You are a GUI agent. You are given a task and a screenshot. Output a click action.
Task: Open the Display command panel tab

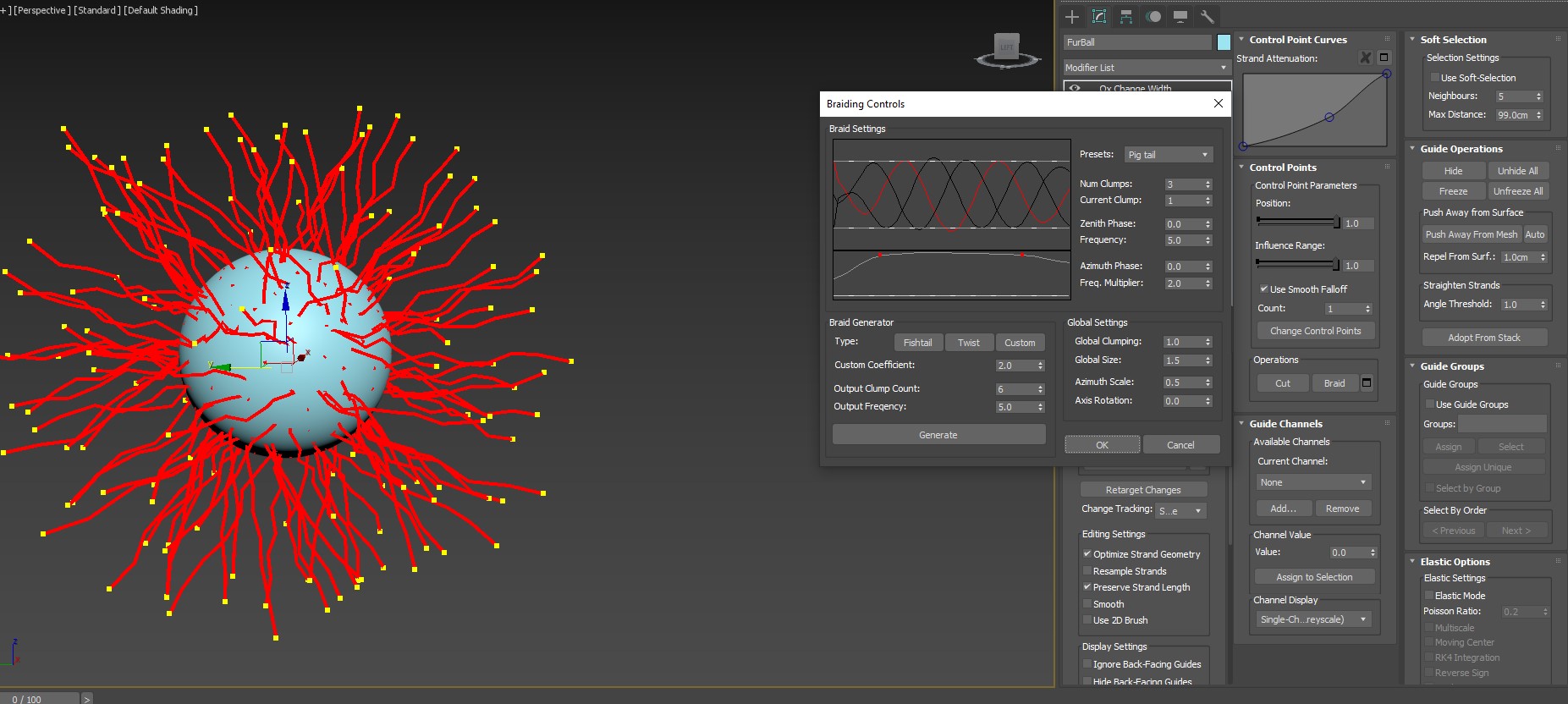point(1180,17)
